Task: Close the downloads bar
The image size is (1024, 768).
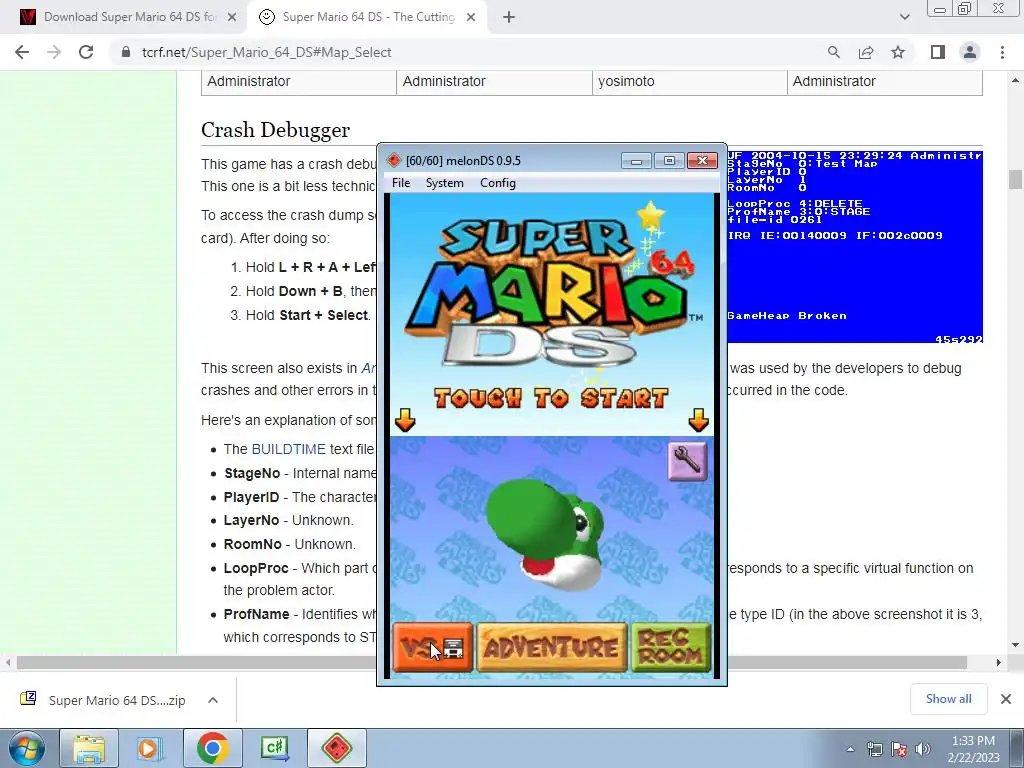Action: pyautogui.click(x=1006, y=699)
